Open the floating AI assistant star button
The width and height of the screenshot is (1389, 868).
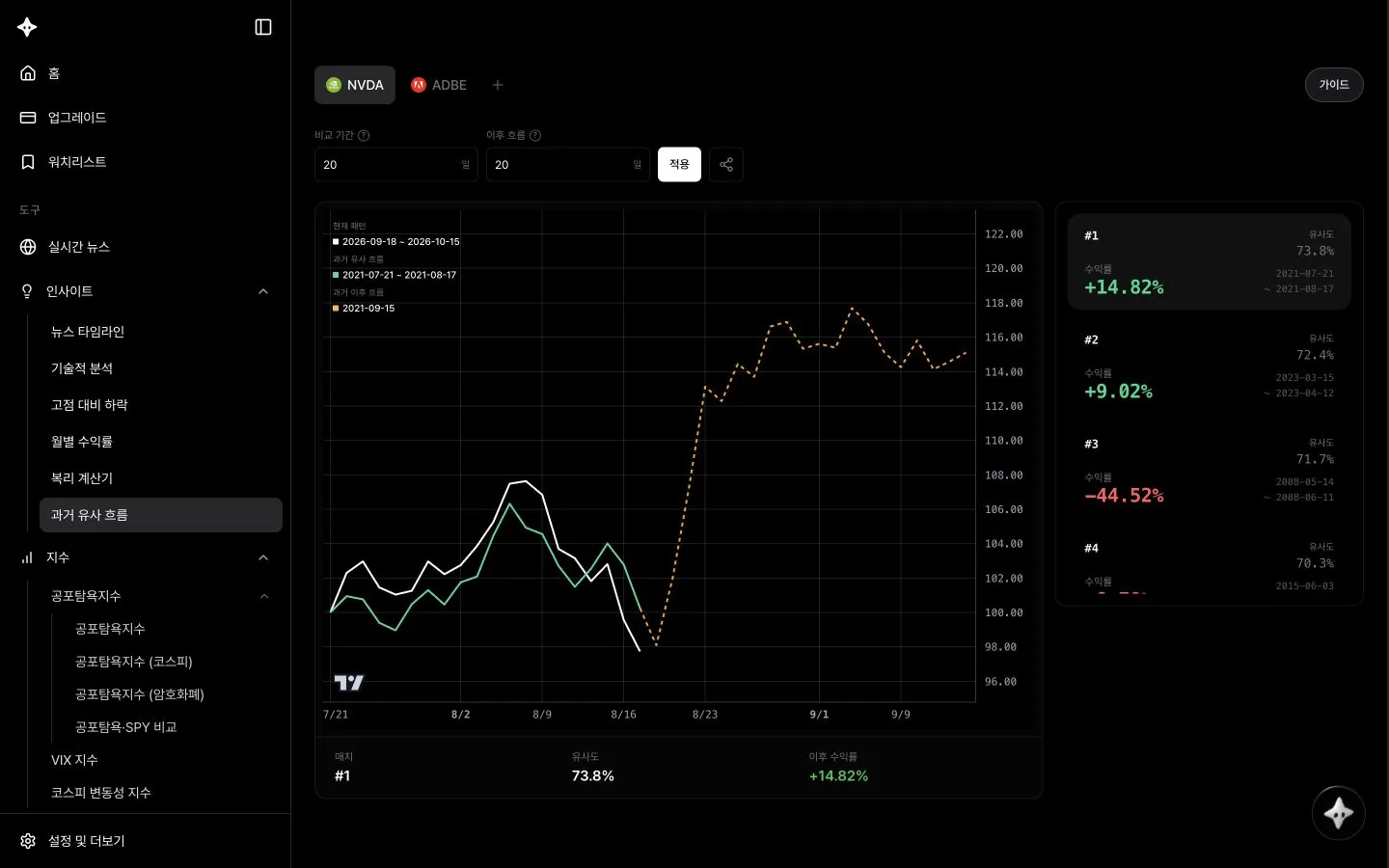point(1339,814)
